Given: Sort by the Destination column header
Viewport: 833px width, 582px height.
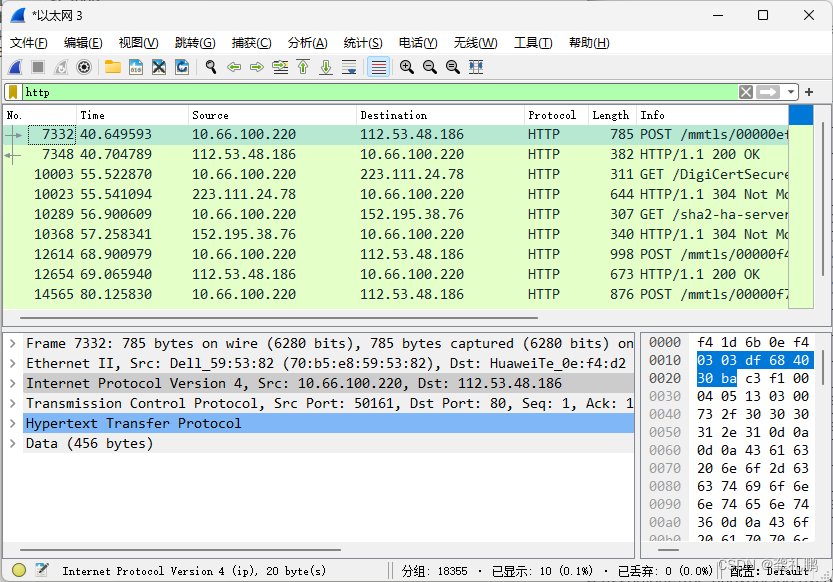Looking at the screenshot, I should tap(440, 115).
